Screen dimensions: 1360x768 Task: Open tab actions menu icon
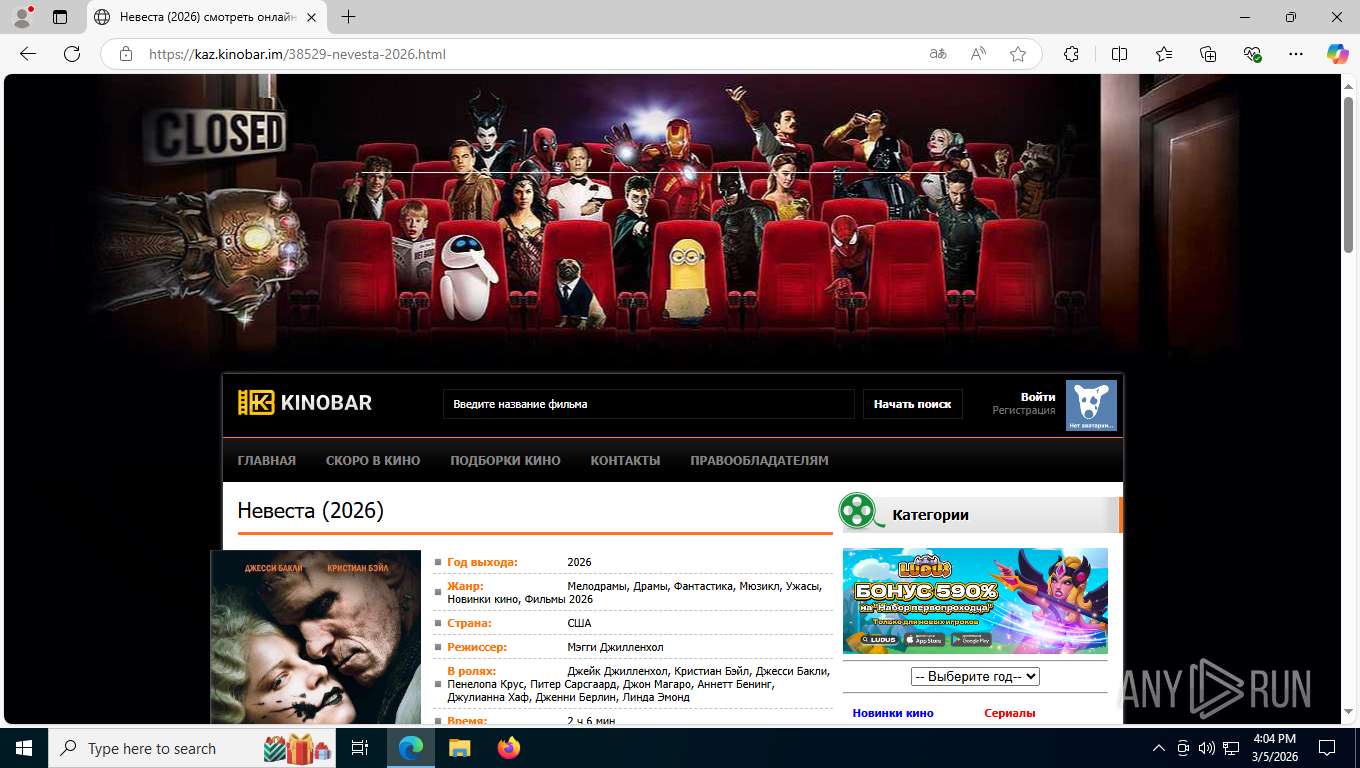[60, 17]
